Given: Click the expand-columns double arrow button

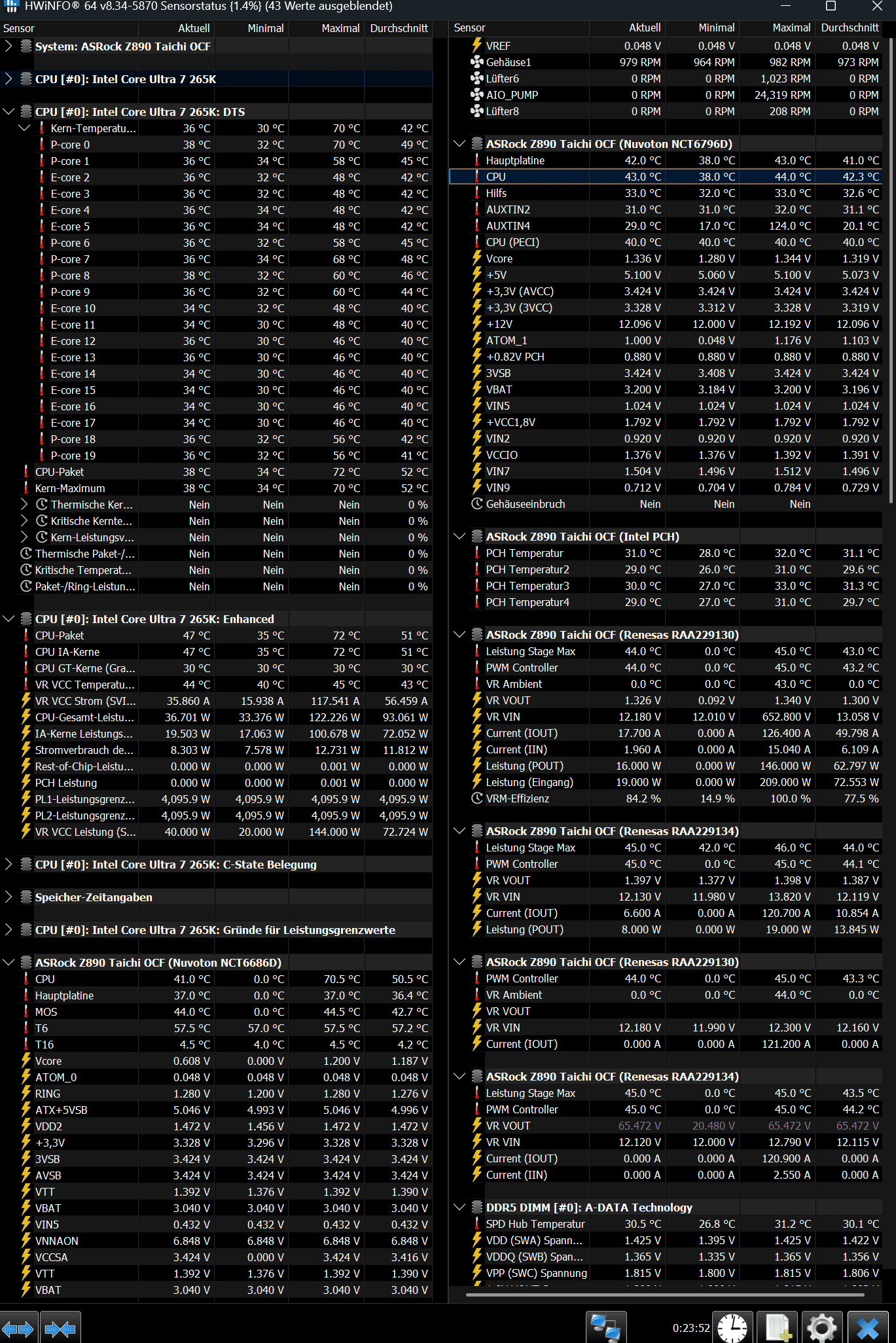Looking at the screenshot, I should (18, 1329).
